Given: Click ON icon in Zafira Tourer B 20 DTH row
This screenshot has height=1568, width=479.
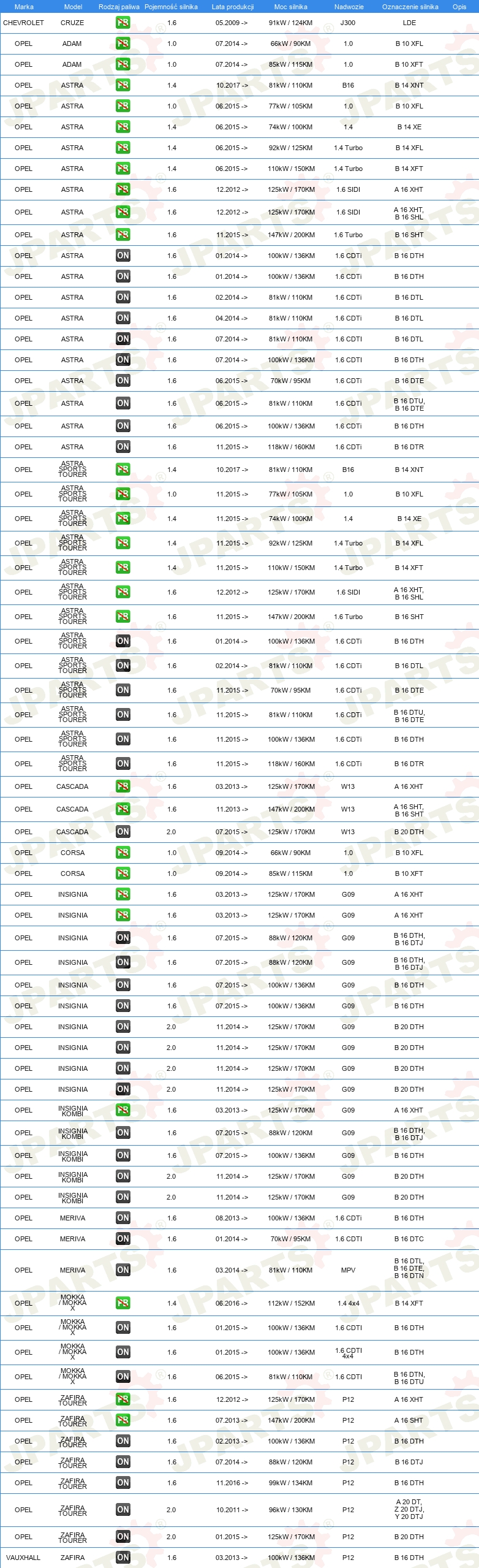Looking at the screenshot, I should [123, 1537].
